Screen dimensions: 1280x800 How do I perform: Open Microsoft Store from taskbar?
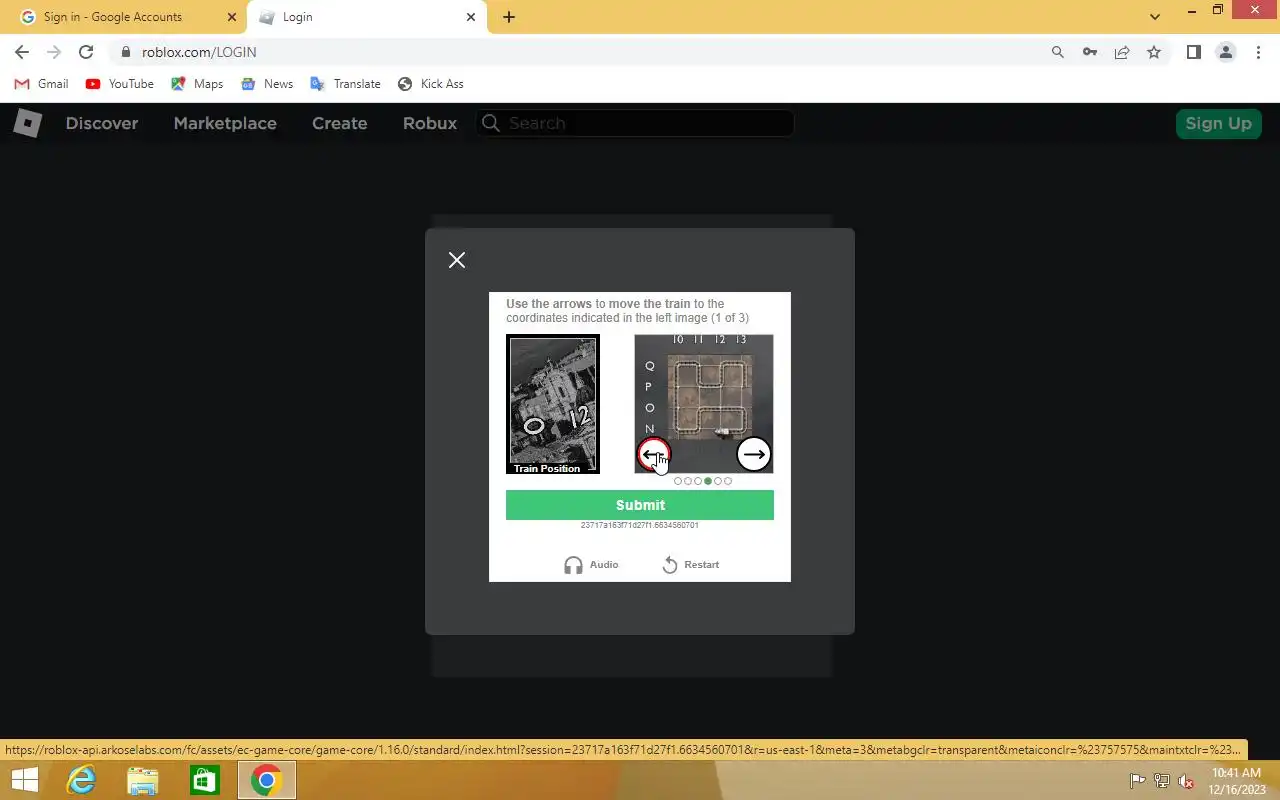pyautogui.click(x=204, y=780)
